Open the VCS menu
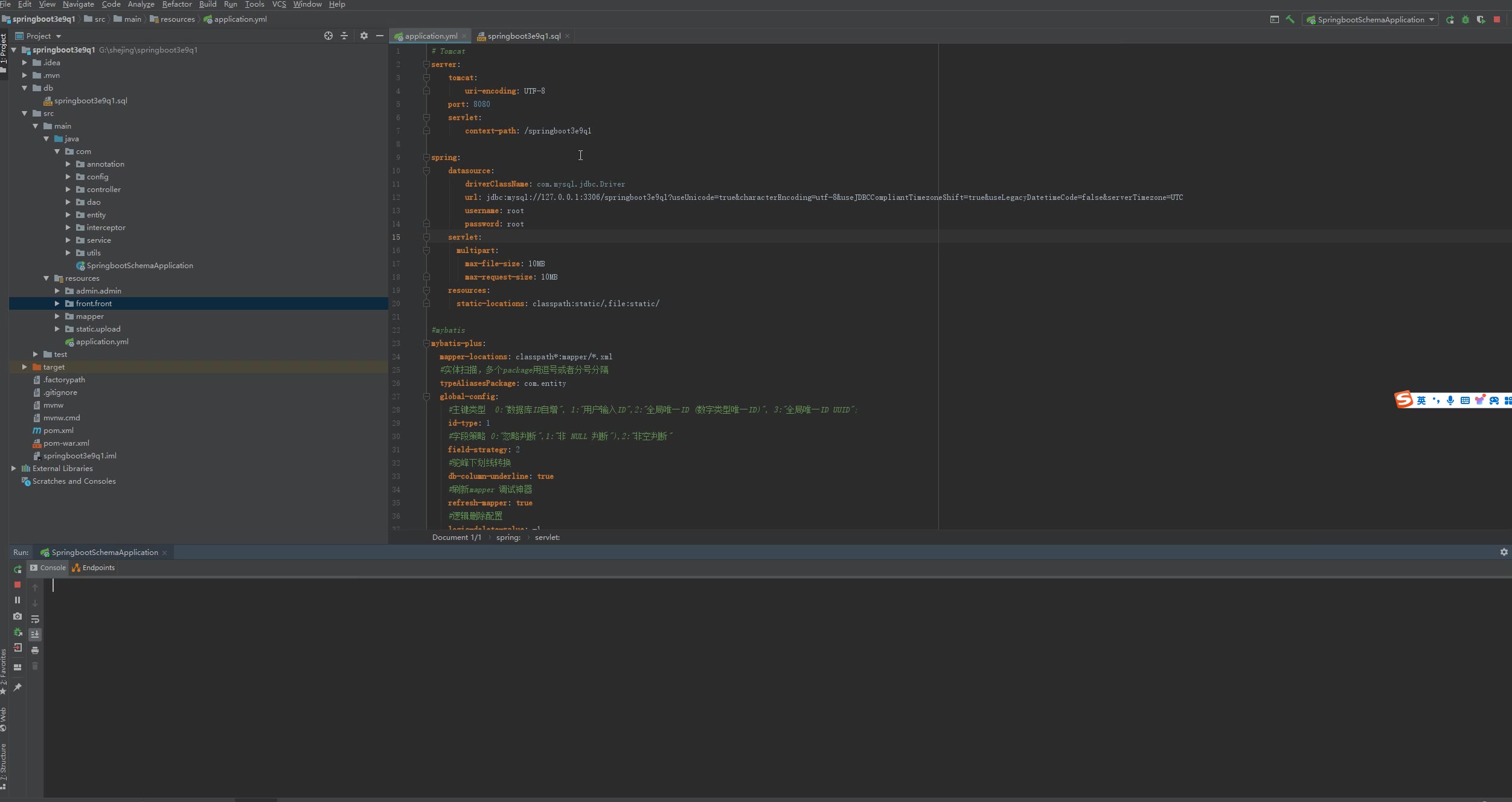Viewport: 1512px width, 802px height. point(279,4)
